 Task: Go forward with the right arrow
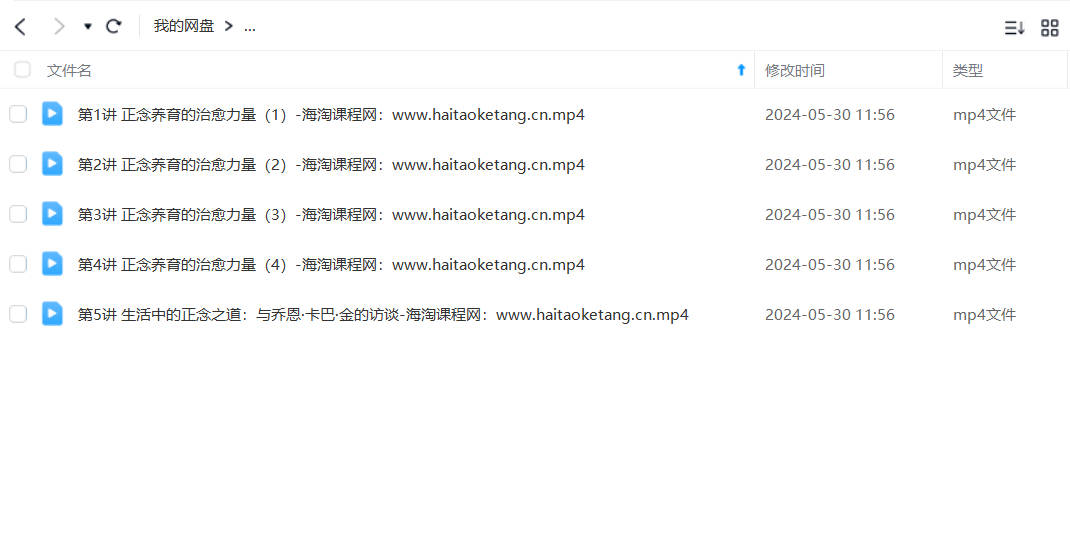point(59,27)
